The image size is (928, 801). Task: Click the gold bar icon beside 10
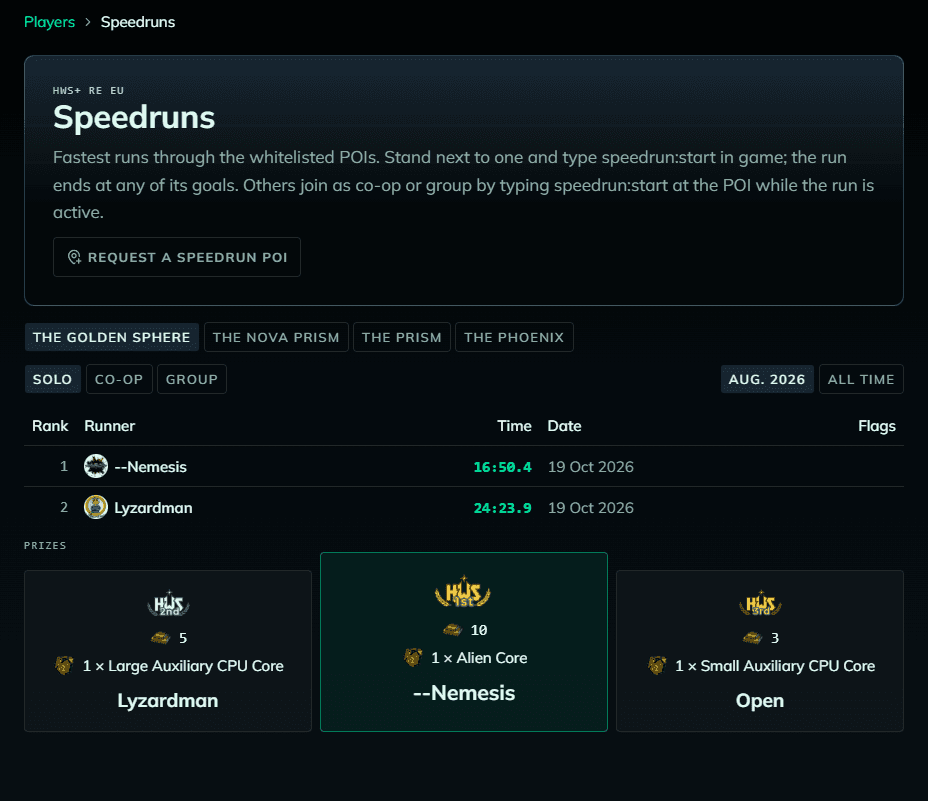pos(453,630)
